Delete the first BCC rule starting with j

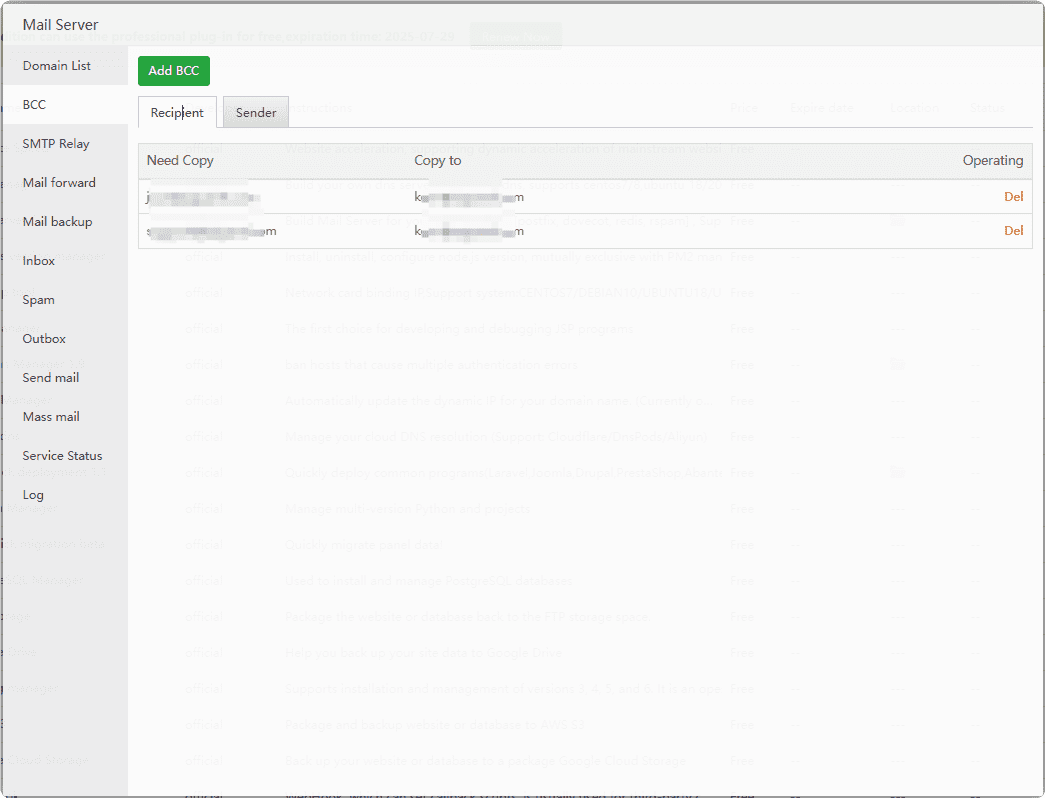click(1014, 197)
